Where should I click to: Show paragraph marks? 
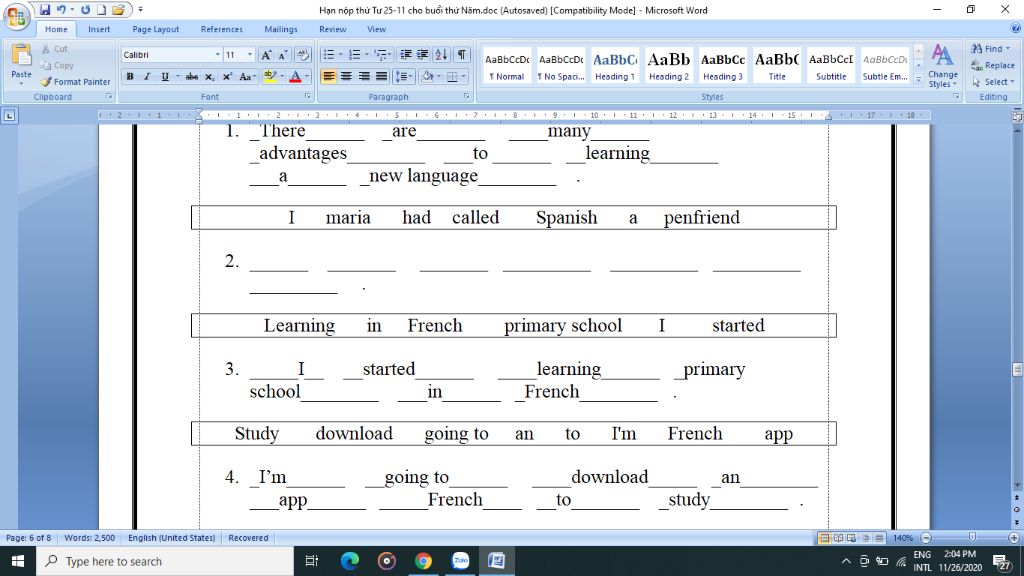pyautogui.click(x=462, y=55)
